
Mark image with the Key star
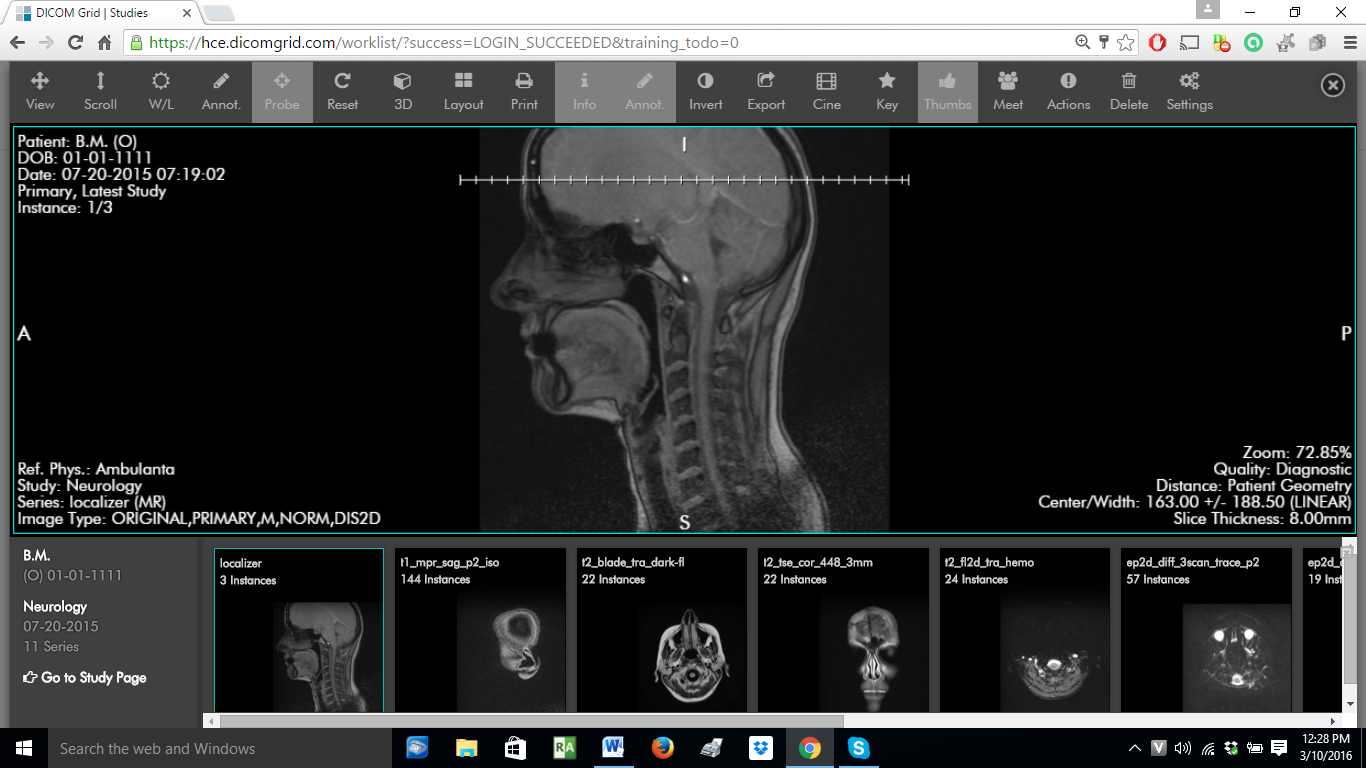pyautogui.click(x=887, y=92)
